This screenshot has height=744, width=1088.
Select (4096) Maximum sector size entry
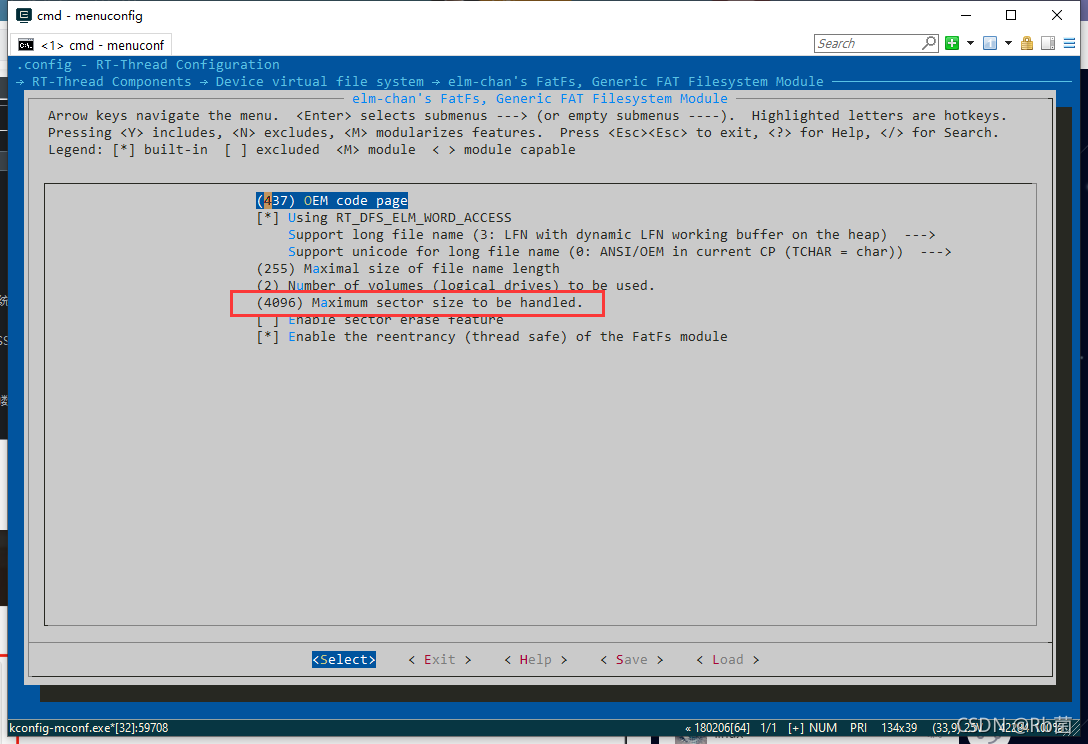click(419, 303)
